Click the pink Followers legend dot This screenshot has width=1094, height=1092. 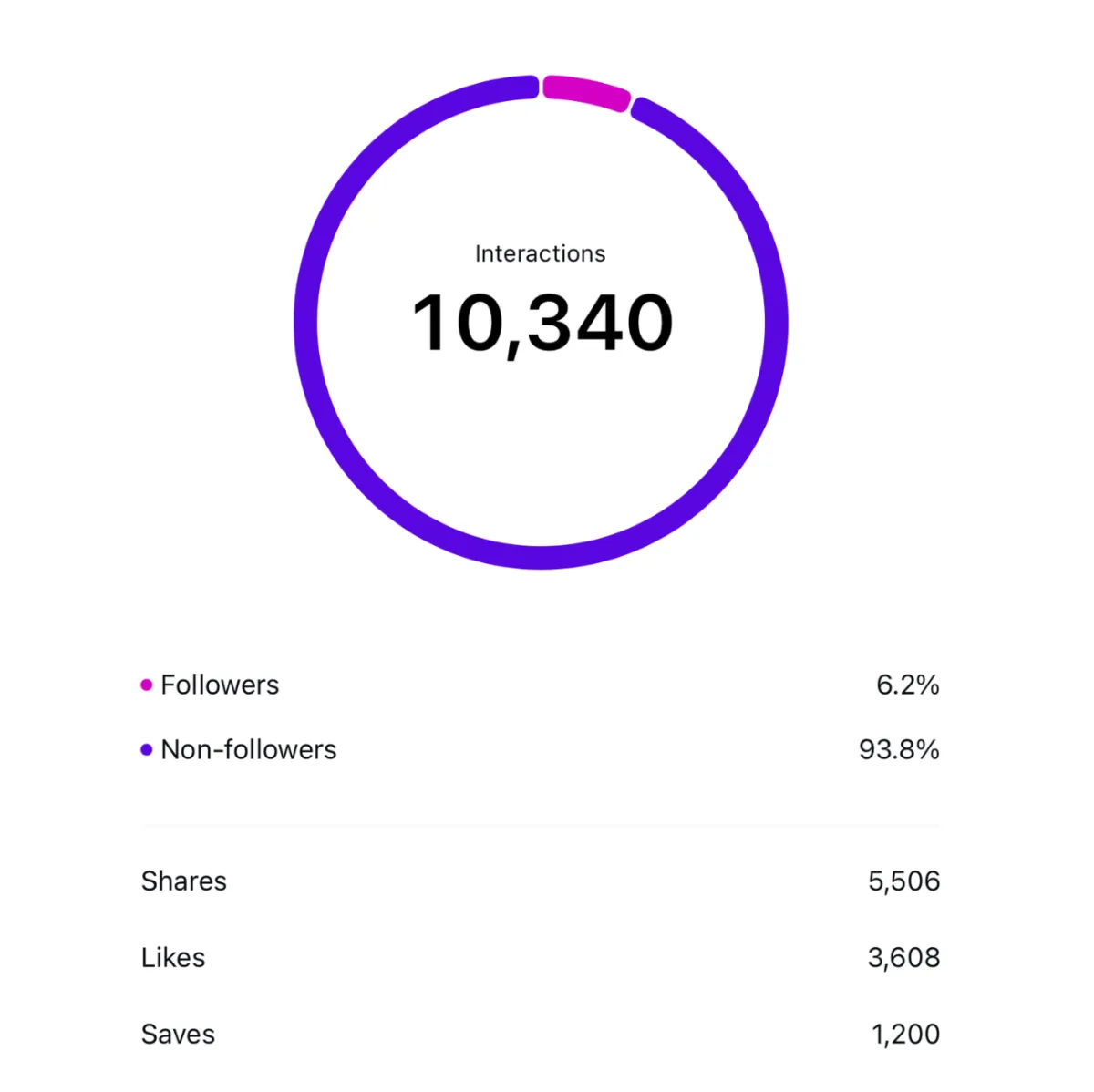pos(146,685)
